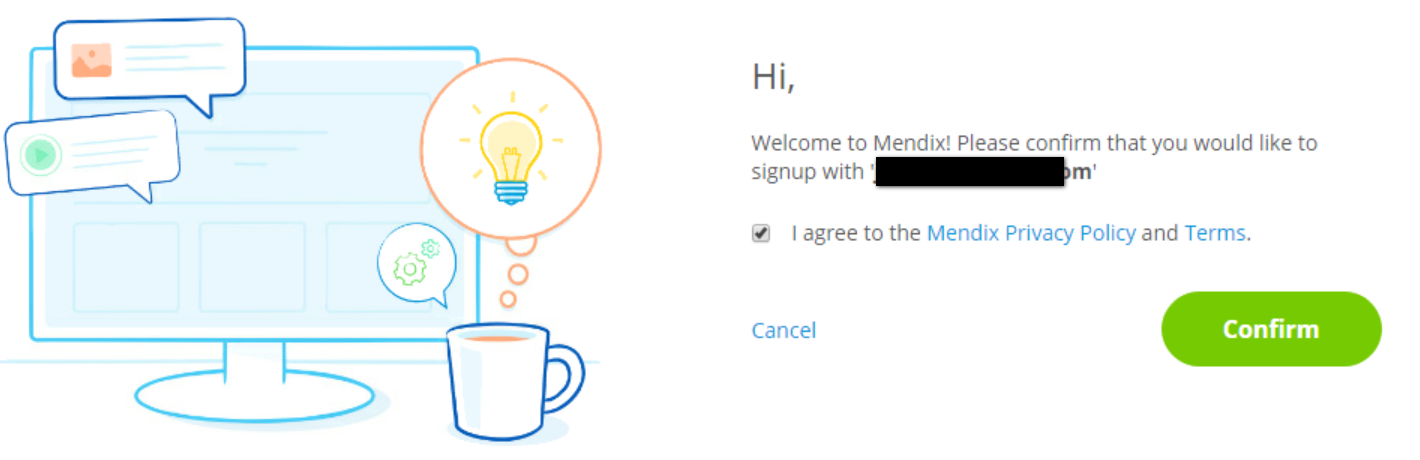The image size is (1420, 460).
Task: Click the green gears icon
Action: (417, 263)
